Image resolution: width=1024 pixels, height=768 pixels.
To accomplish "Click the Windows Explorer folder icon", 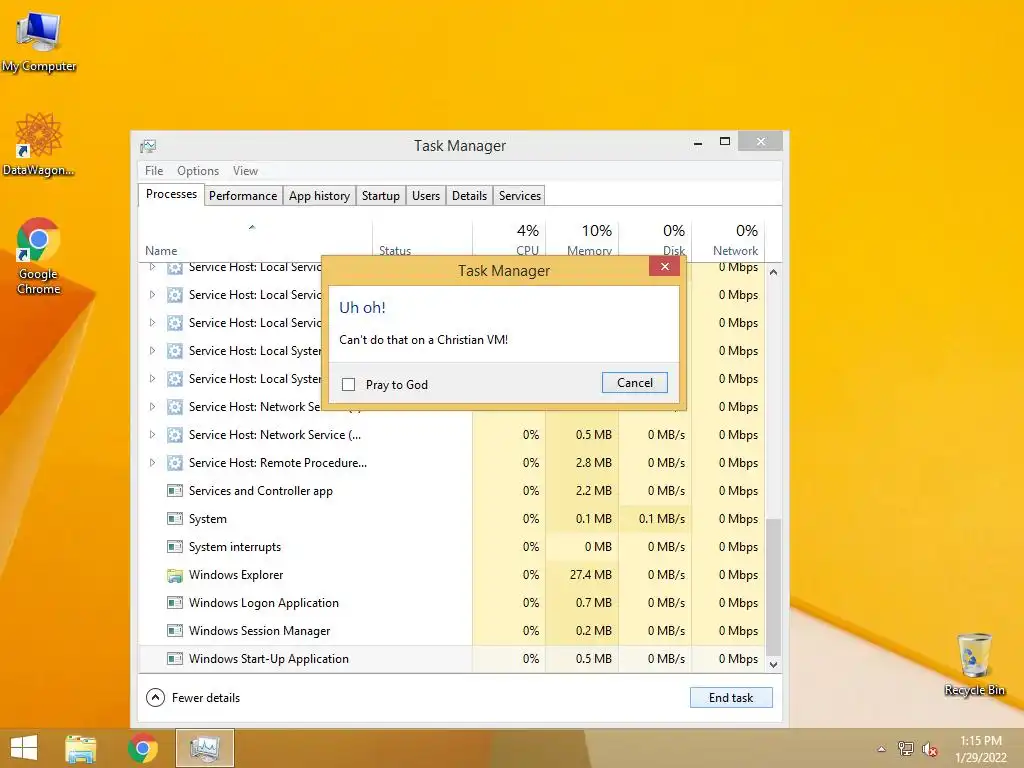I will [174, 575].
